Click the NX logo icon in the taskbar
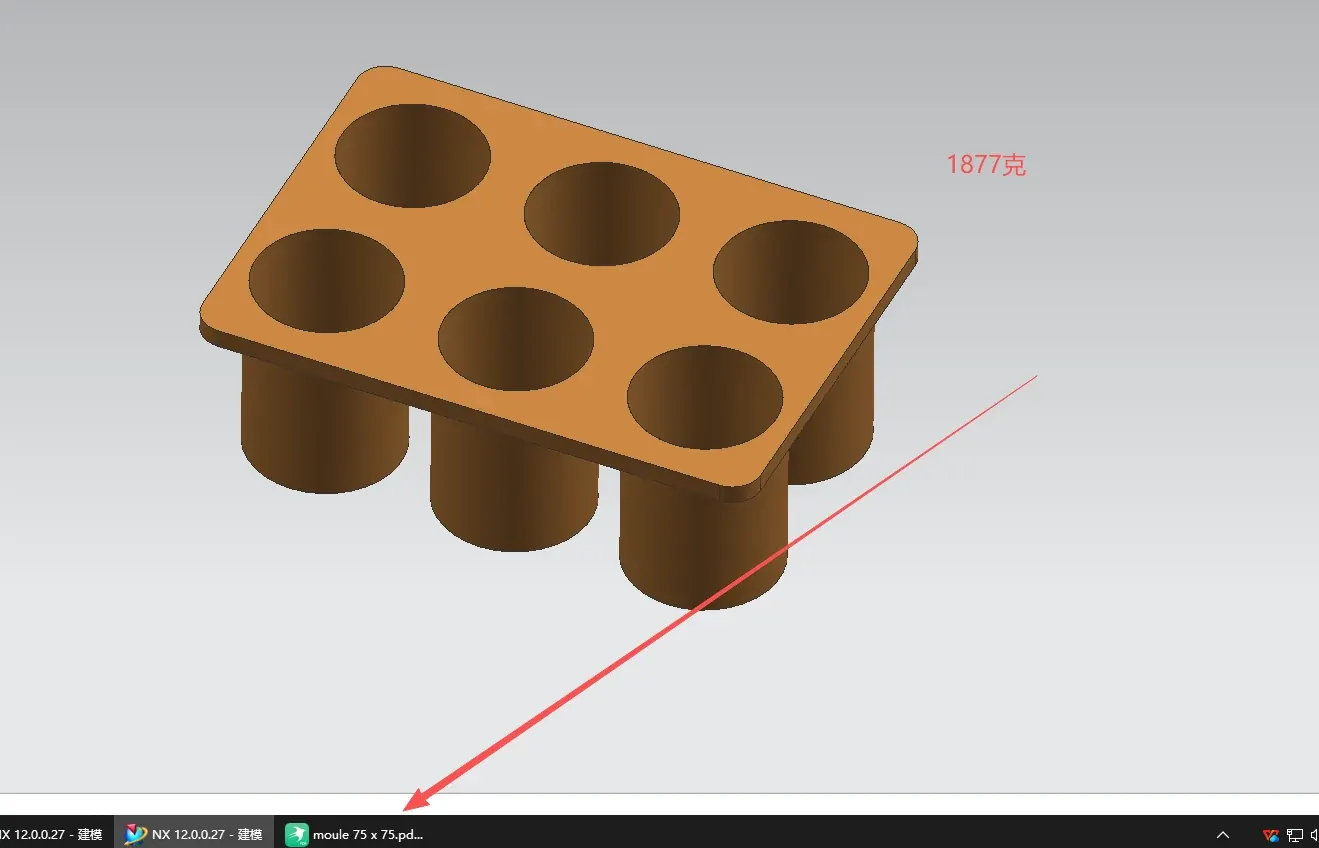Viewport: 1319px width, 848px height. pyautogui.click(x=136, y=834)
